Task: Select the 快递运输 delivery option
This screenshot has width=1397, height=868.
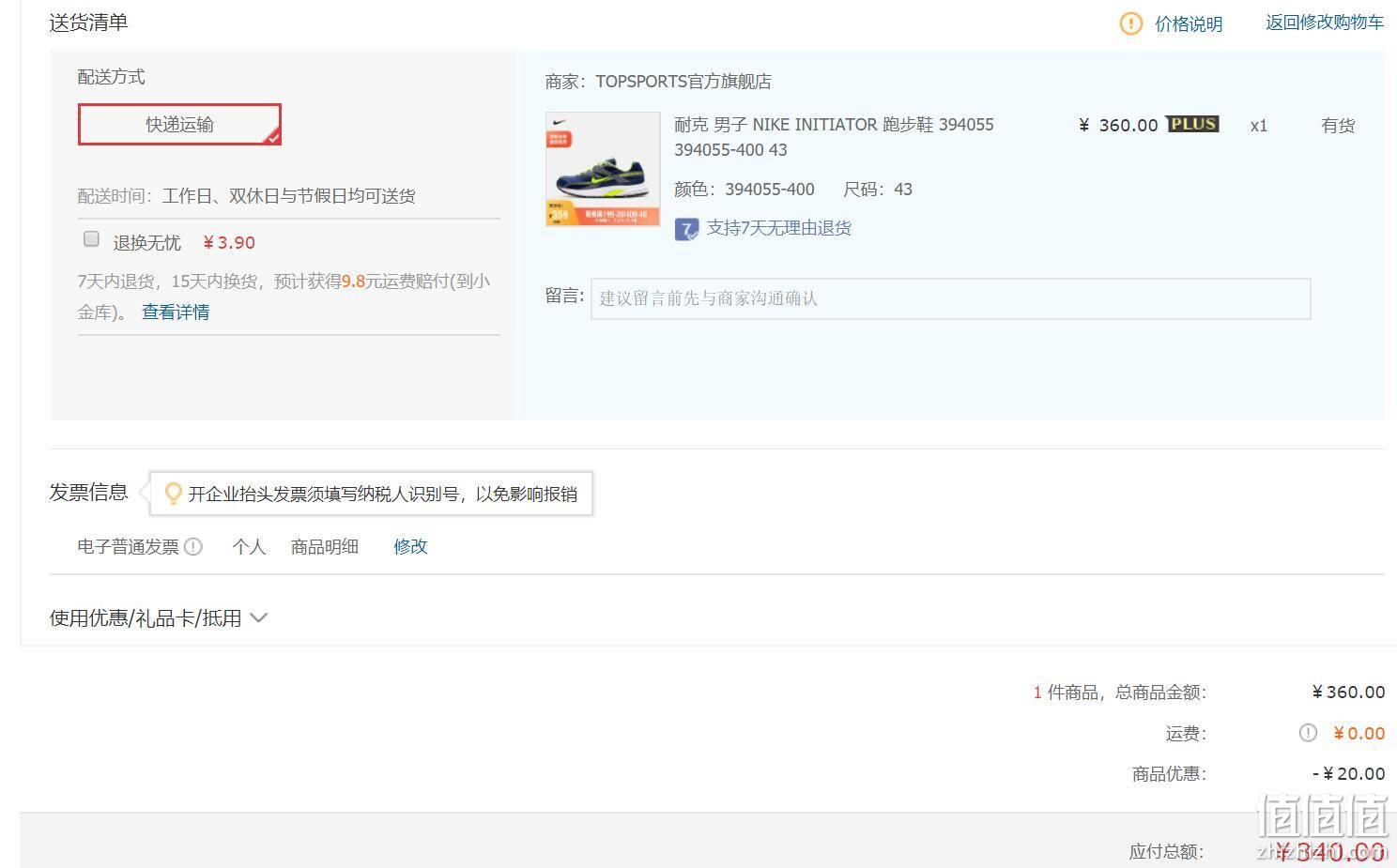Action: point(179,124)
